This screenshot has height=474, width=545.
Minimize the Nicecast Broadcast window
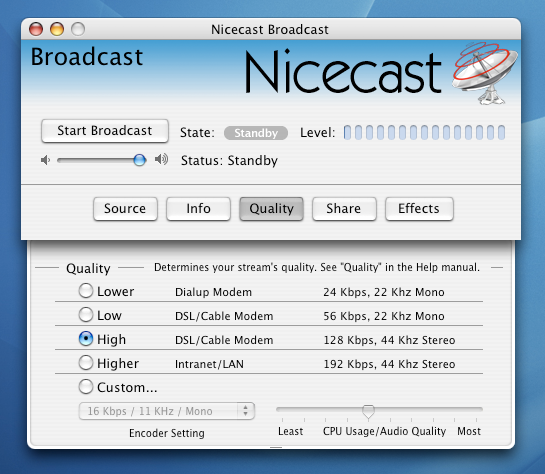(57, 29)
